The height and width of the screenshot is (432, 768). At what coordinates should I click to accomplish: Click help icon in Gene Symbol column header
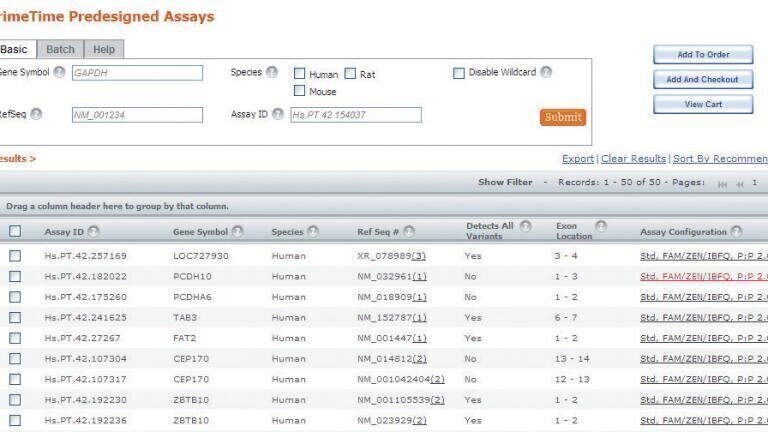(238, 231)
